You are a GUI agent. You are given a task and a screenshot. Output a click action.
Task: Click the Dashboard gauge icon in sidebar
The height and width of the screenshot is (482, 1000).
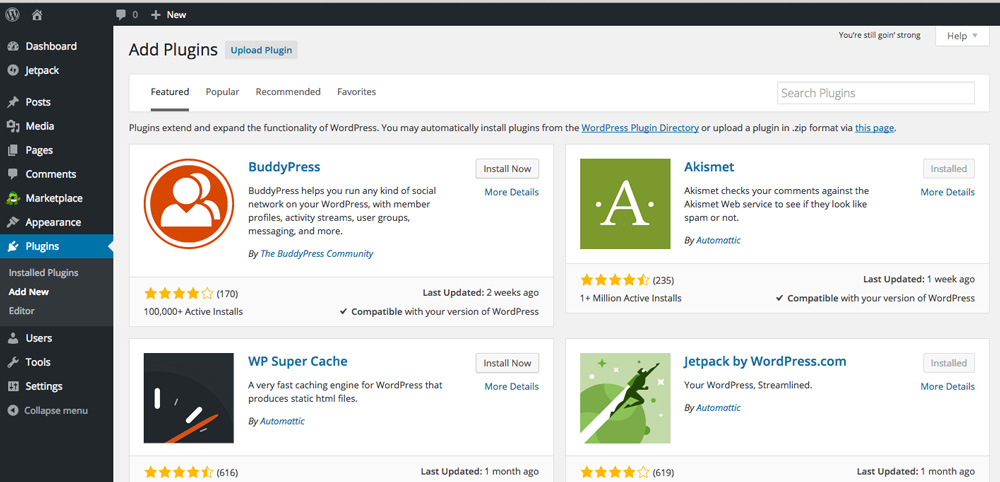[x=13, y=47]
